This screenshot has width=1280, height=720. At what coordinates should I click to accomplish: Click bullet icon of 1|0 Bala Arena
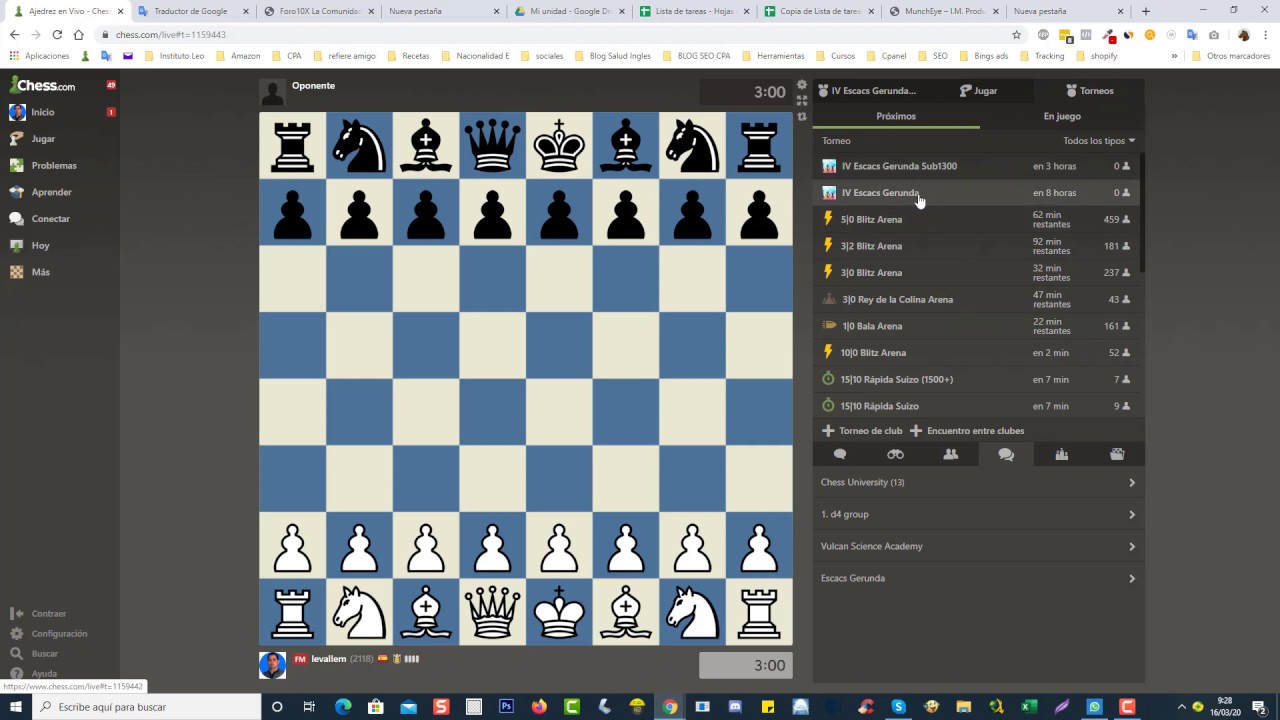click(828, 326)
